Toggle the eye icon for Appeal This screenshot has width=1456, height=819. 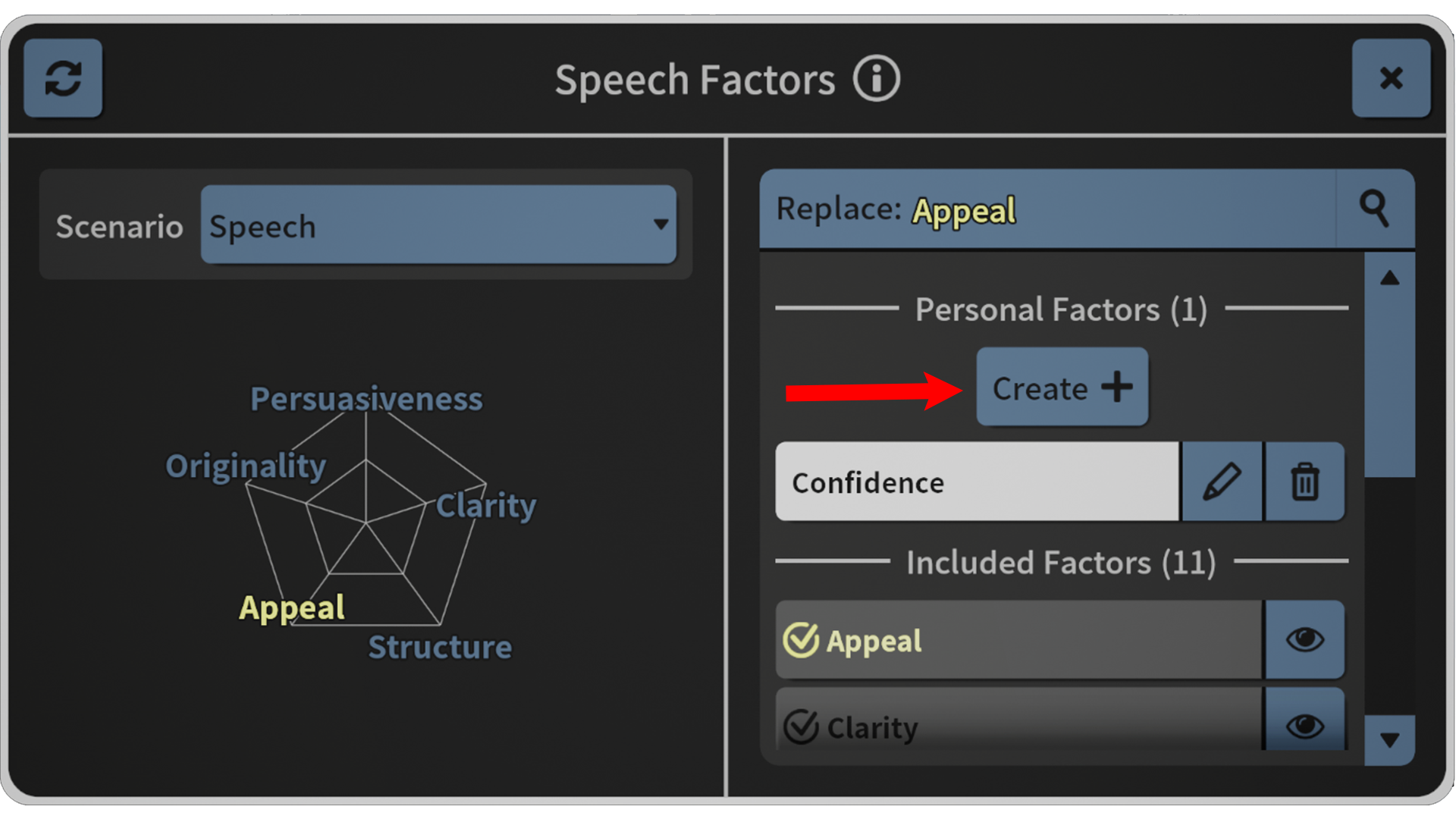tap(1304, 639)
